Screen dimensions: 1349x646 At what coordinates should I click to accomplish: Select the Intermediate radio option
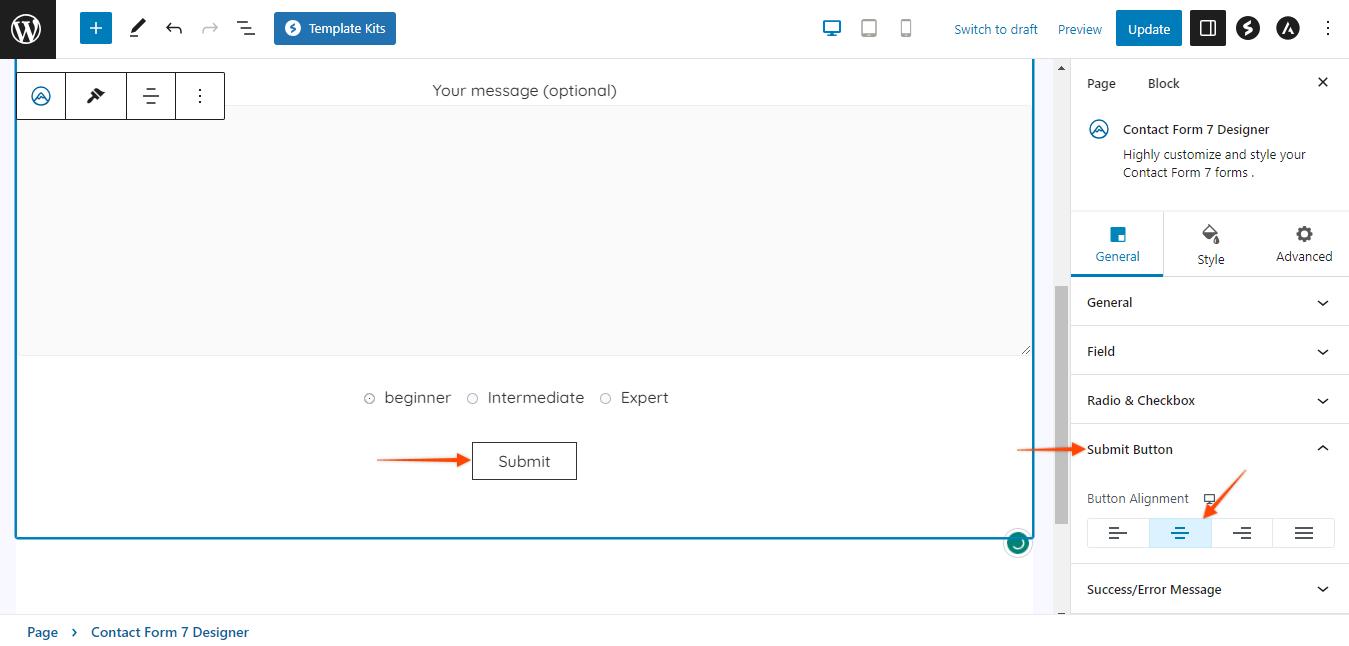pyautogui.click(x=473, y=398)
